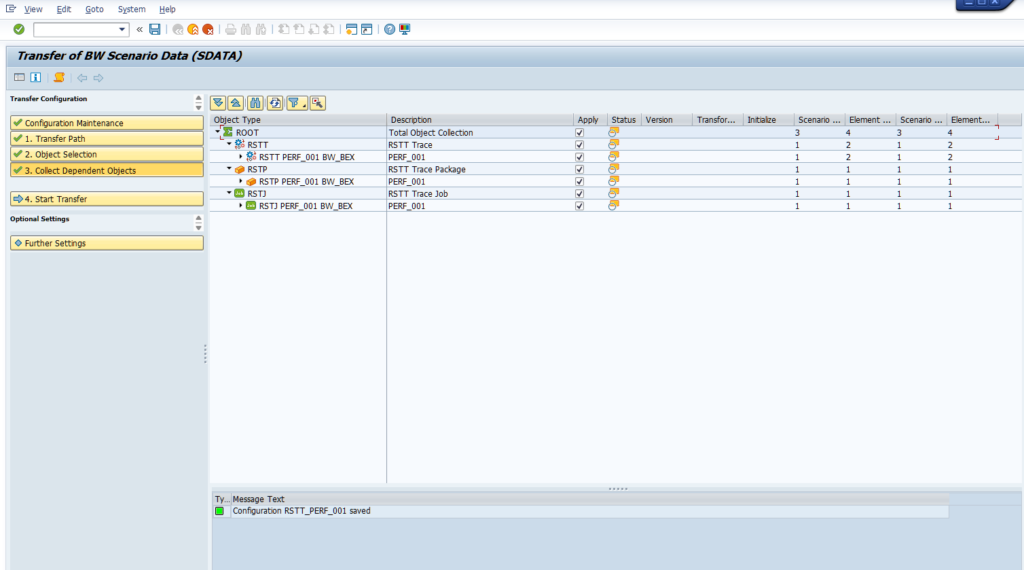Viewport: 1024px width, 570px height.
Task: Toggle Apply checkbox for RSTT Trace Job
Action: 579,194
